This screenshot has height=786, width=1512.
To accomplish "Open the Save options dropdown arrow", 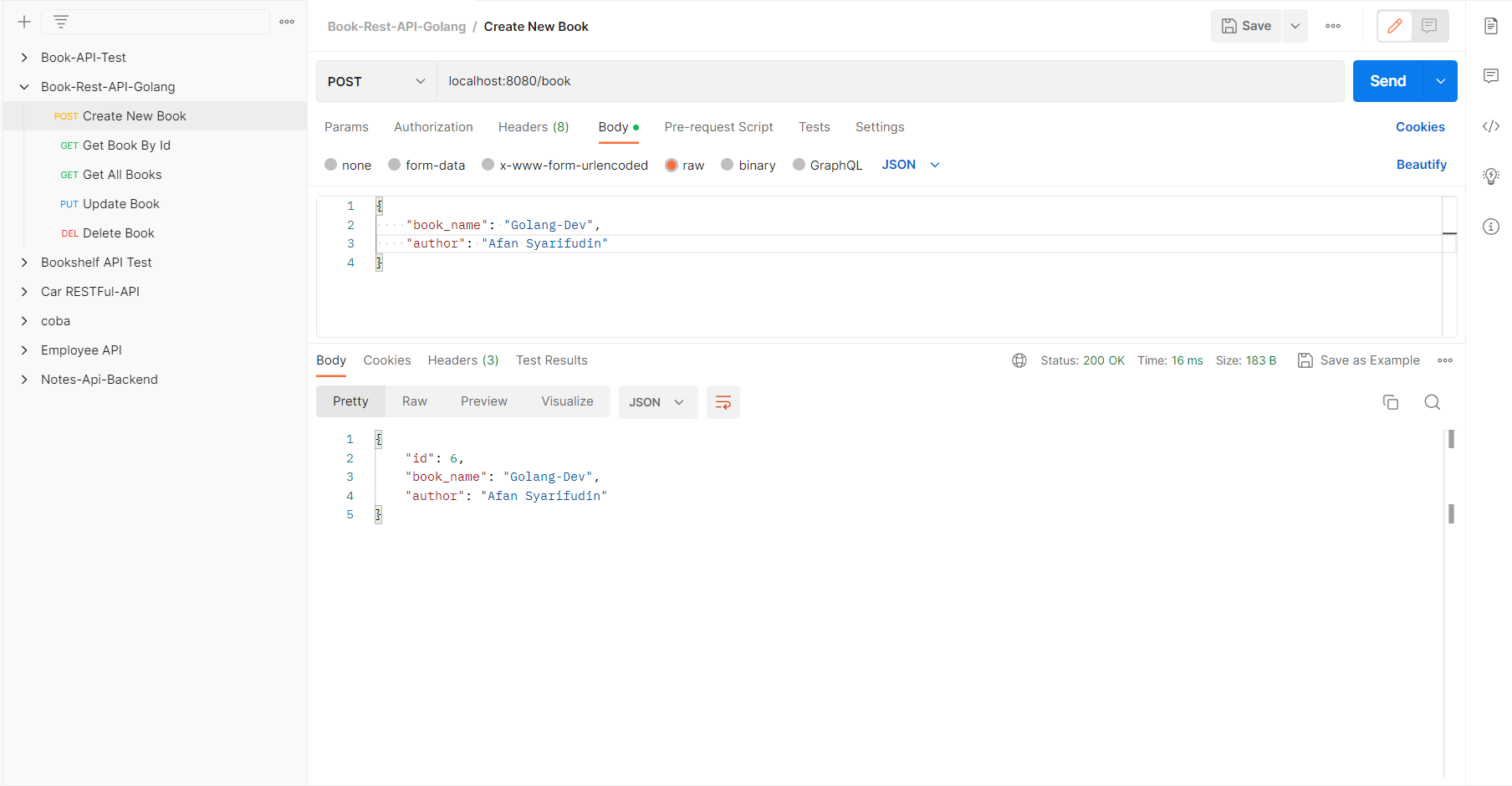I will coord(1295,26).
